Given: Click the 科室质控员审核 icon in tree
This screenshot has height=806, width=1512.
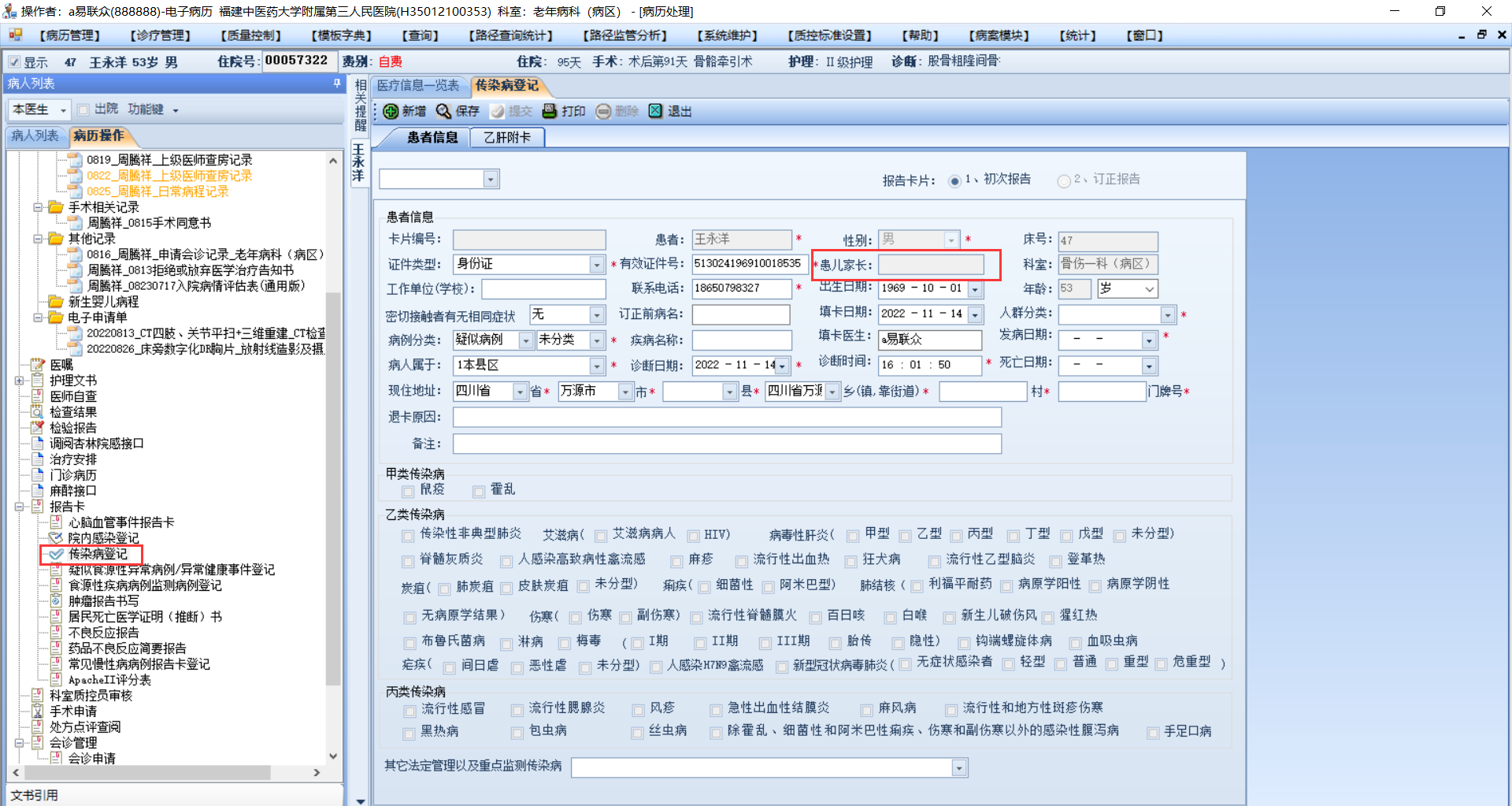Looking at the screenshot, I should point(38,696).
